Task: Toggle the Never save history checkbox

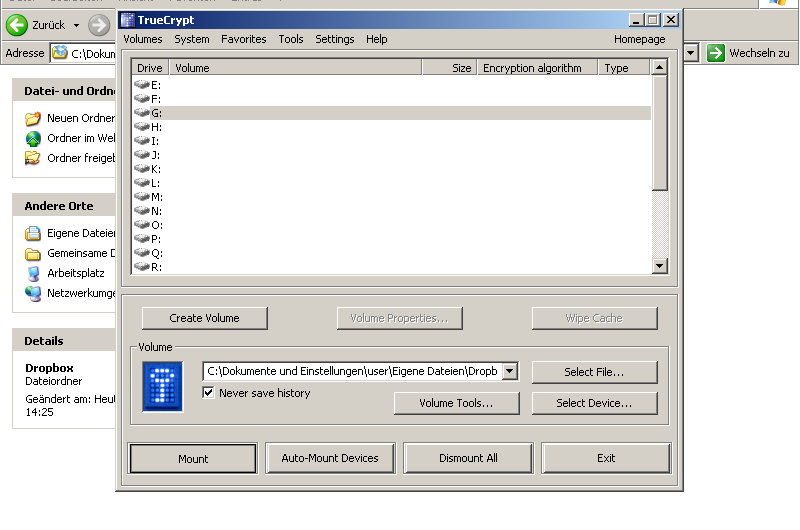Action: point(208,392)
